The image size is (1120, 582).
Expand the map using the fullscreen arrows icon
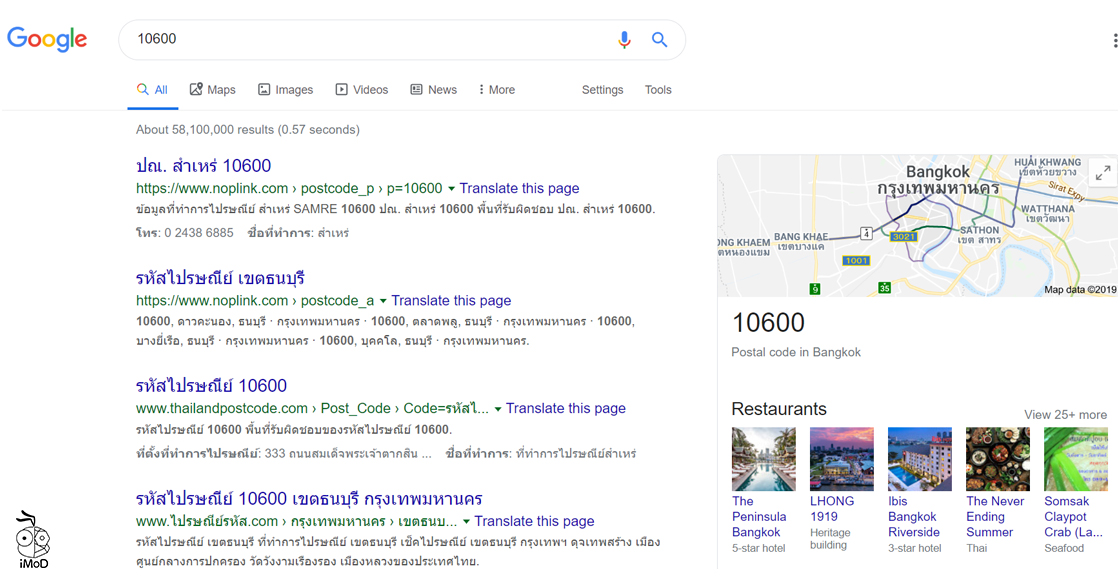[1102, 172]
